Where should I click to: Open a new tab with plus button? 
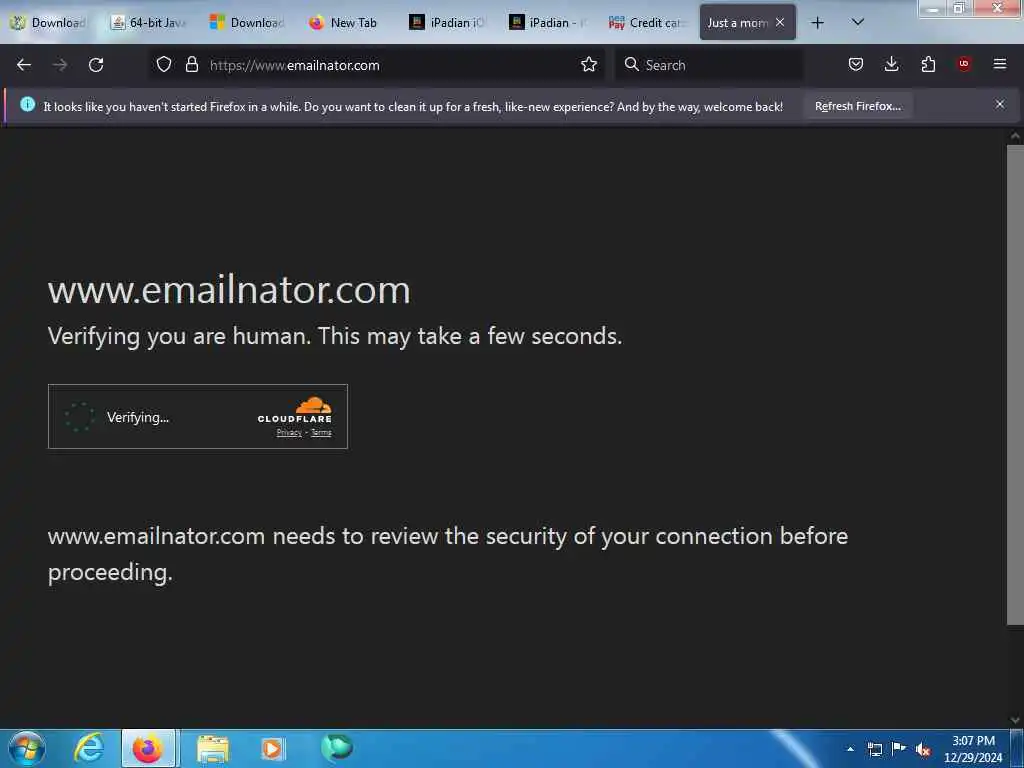817,23
